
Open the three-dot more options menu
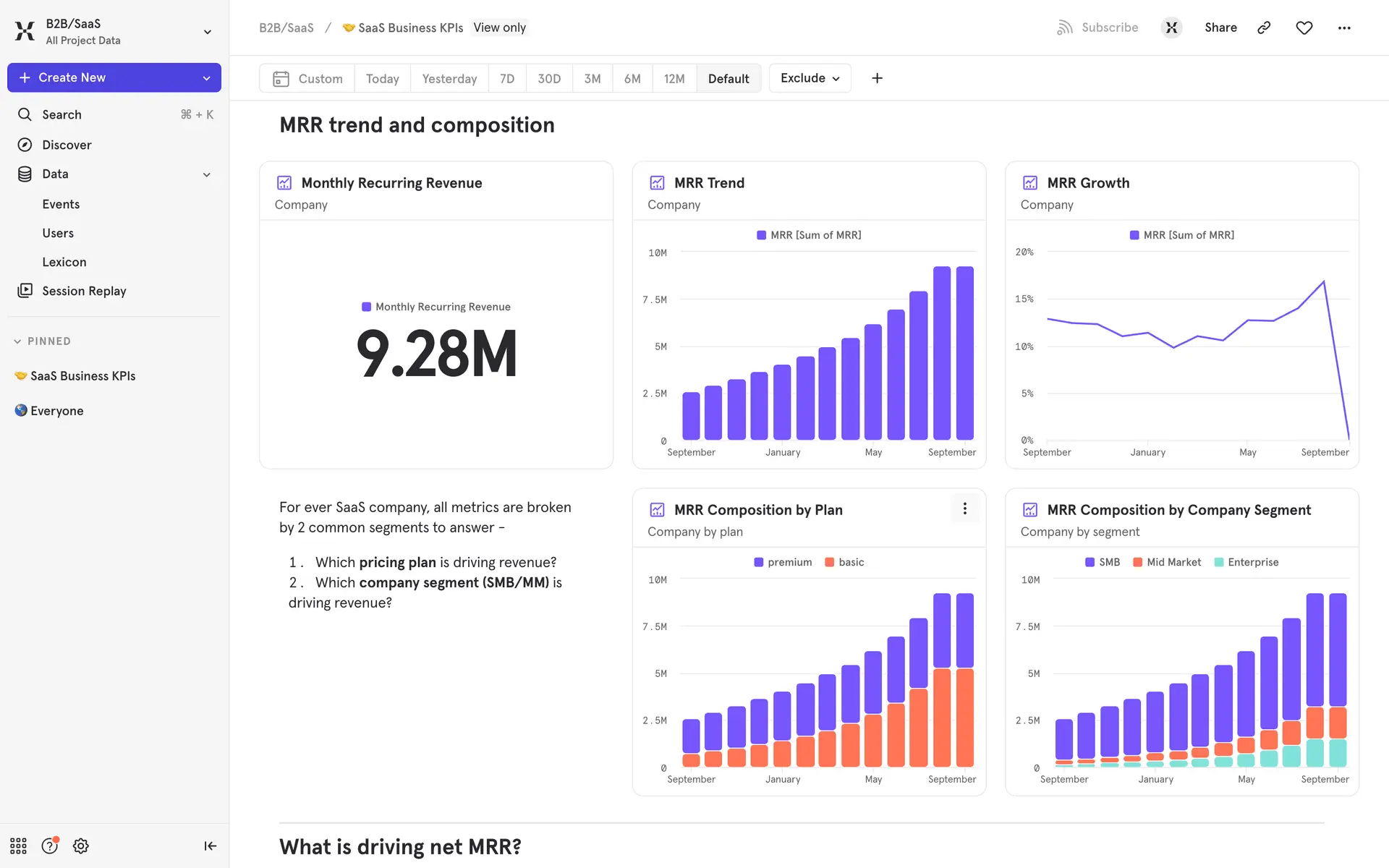coord(1344,27)
